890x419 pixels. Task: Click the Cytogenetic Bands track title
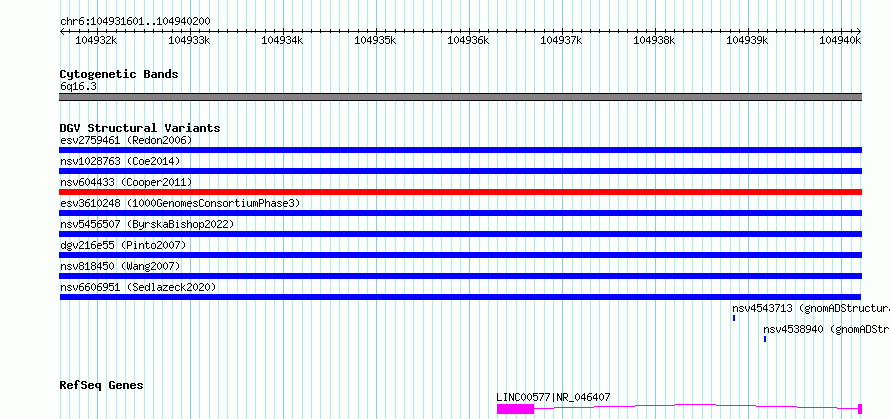tap(119, 74)
